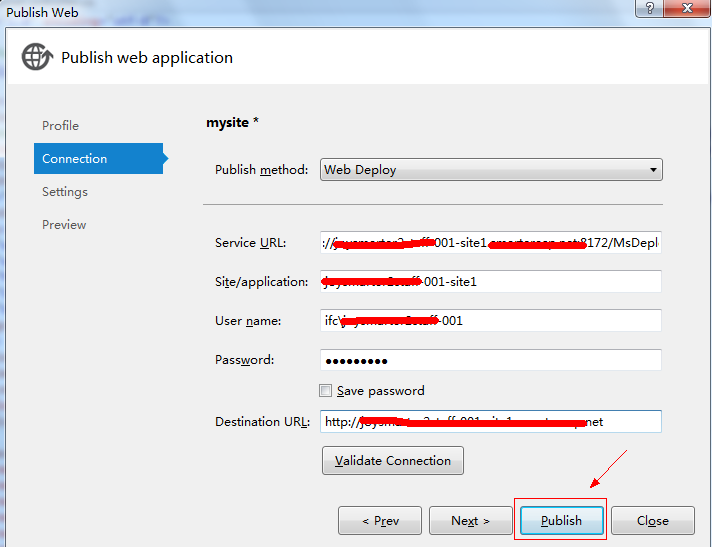The image size is (712, 547).
Task: Open the Preview step
Action: [64, 224]
